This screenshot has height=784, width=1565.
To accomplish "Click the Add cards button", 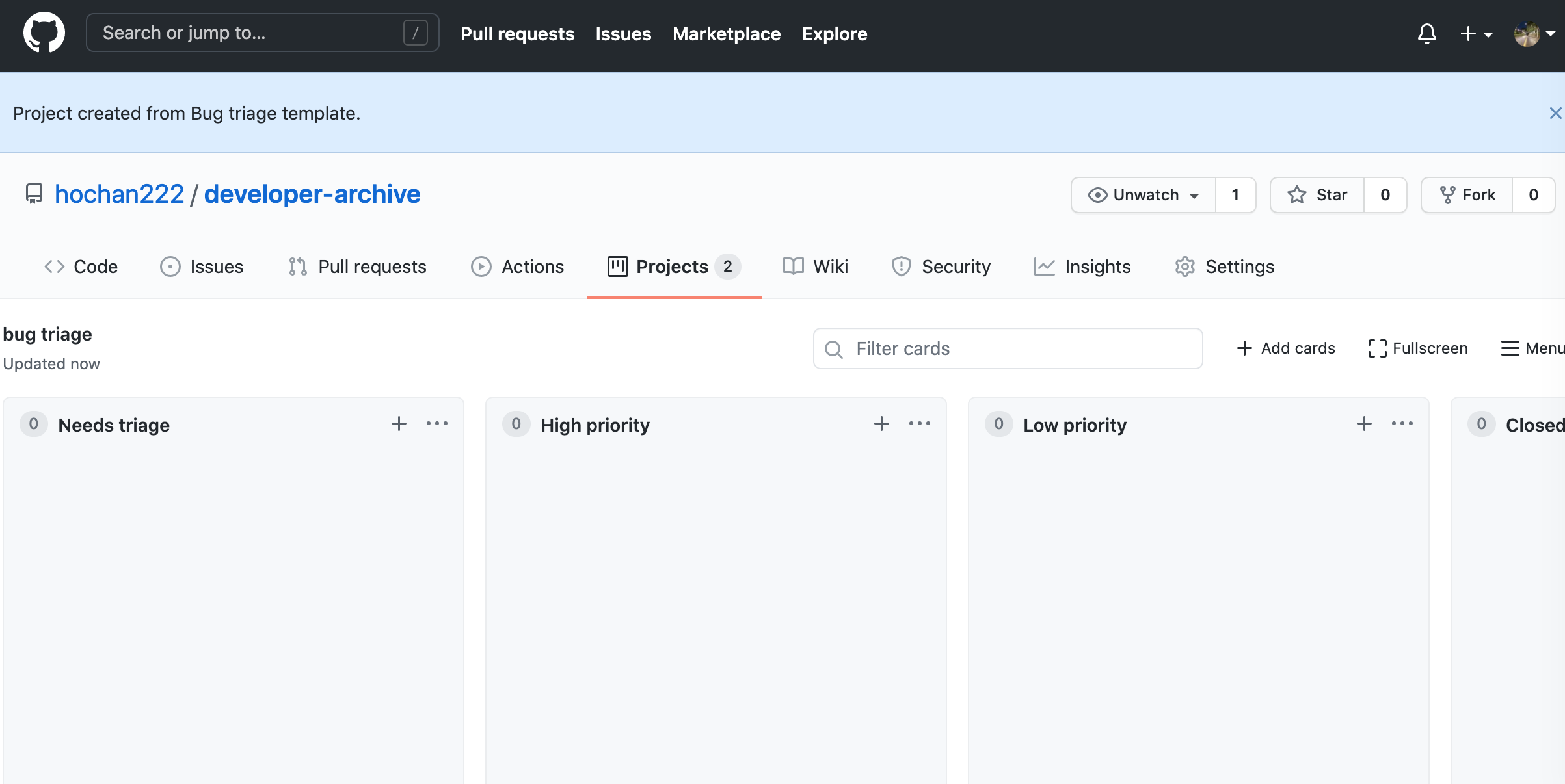I will pyautogui.click(x=1285, y=348).
